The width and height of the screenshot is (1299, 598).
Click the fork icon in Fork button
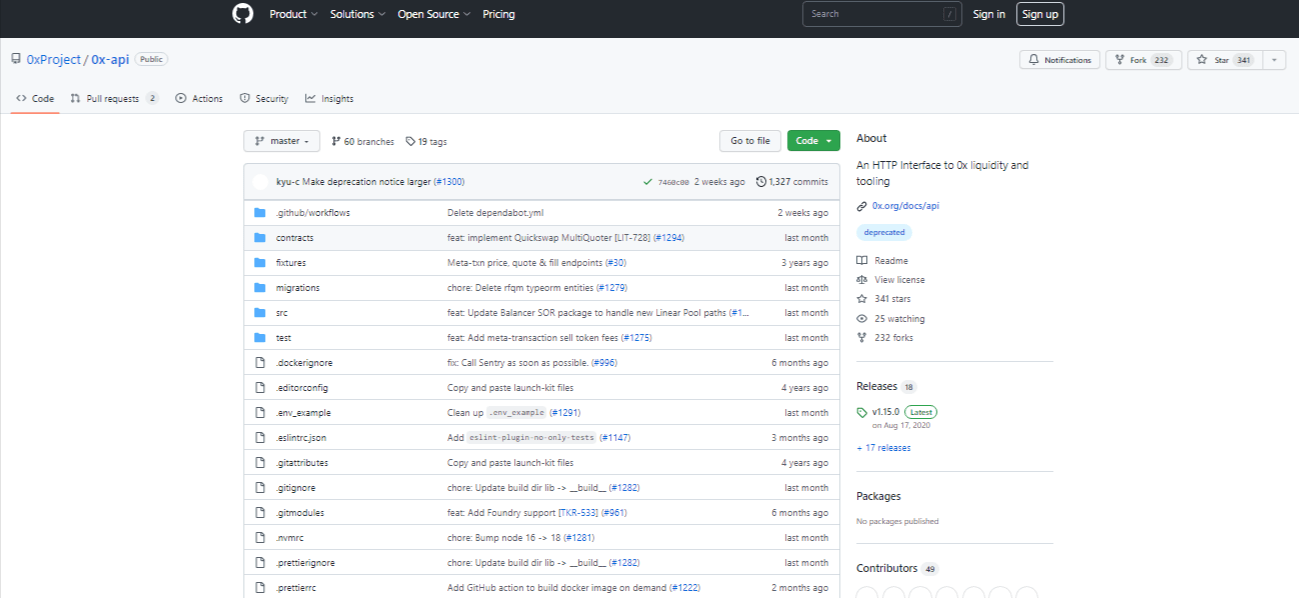click(1120, 60)
